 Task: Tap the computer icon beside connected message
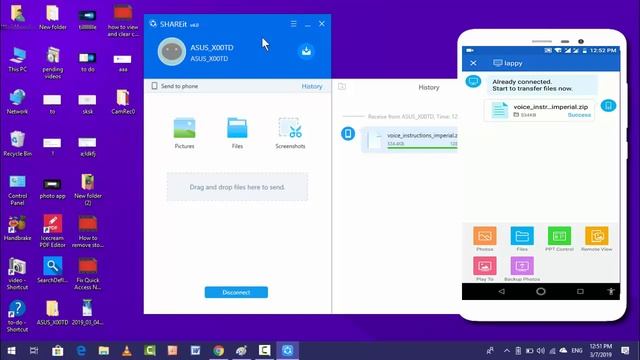click(x=473, y=81)
